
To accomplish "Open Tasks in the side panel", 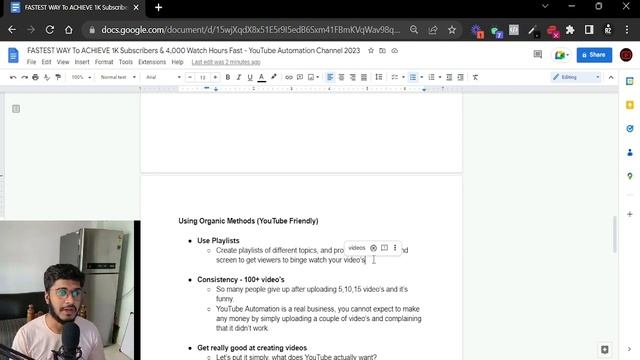I will [x=630, y=129].
